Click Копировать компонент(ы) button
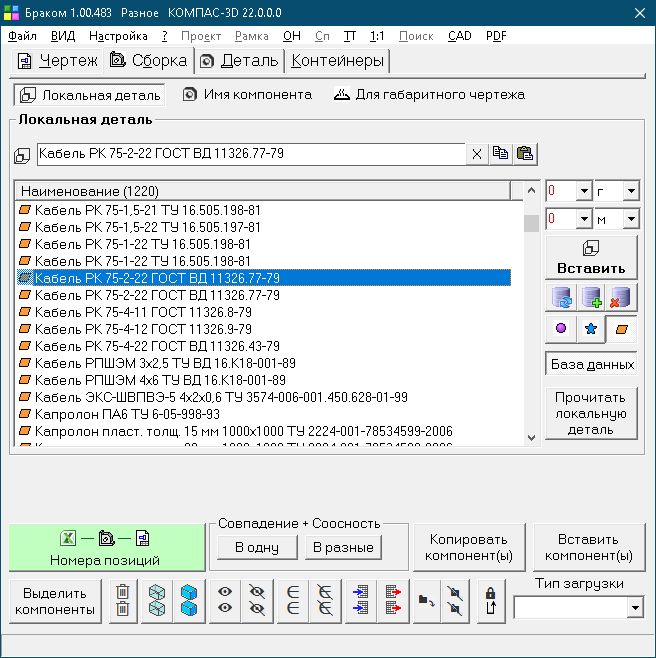This screenshot has height=658, width=656. point(469,548)
